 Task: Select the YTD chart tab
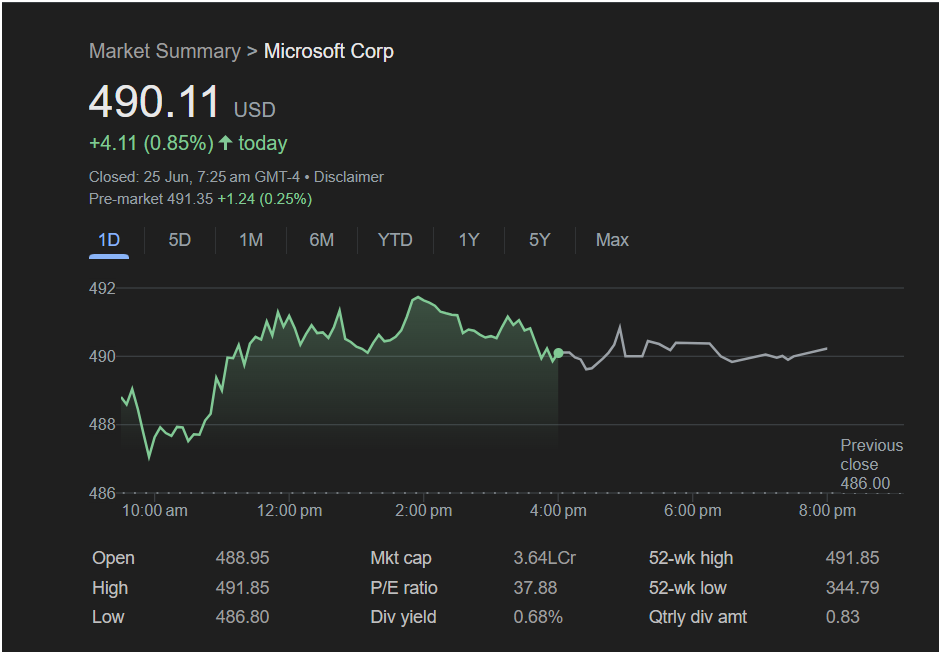[x=395, y=240]
